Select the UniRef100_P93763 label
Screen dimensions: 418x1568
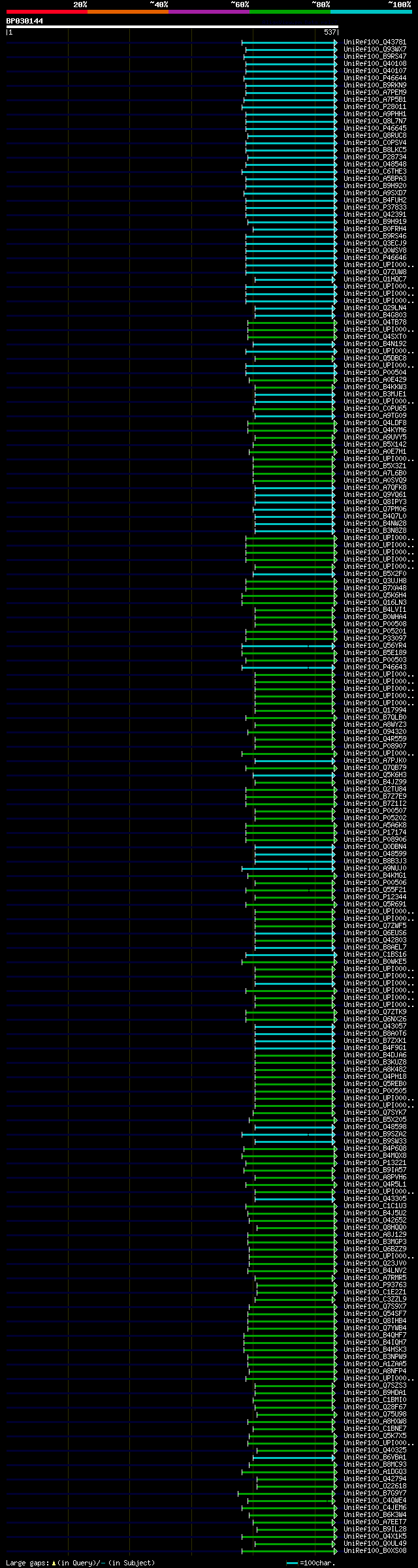tap(375, 1285)
